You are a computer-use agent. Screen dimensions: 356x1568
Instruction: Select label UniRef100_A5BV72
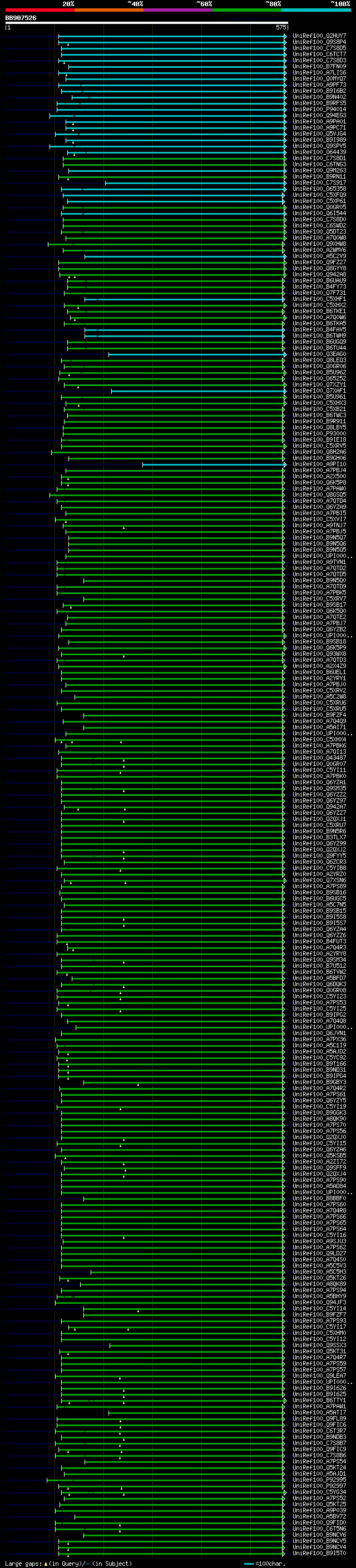[319, 1516]
